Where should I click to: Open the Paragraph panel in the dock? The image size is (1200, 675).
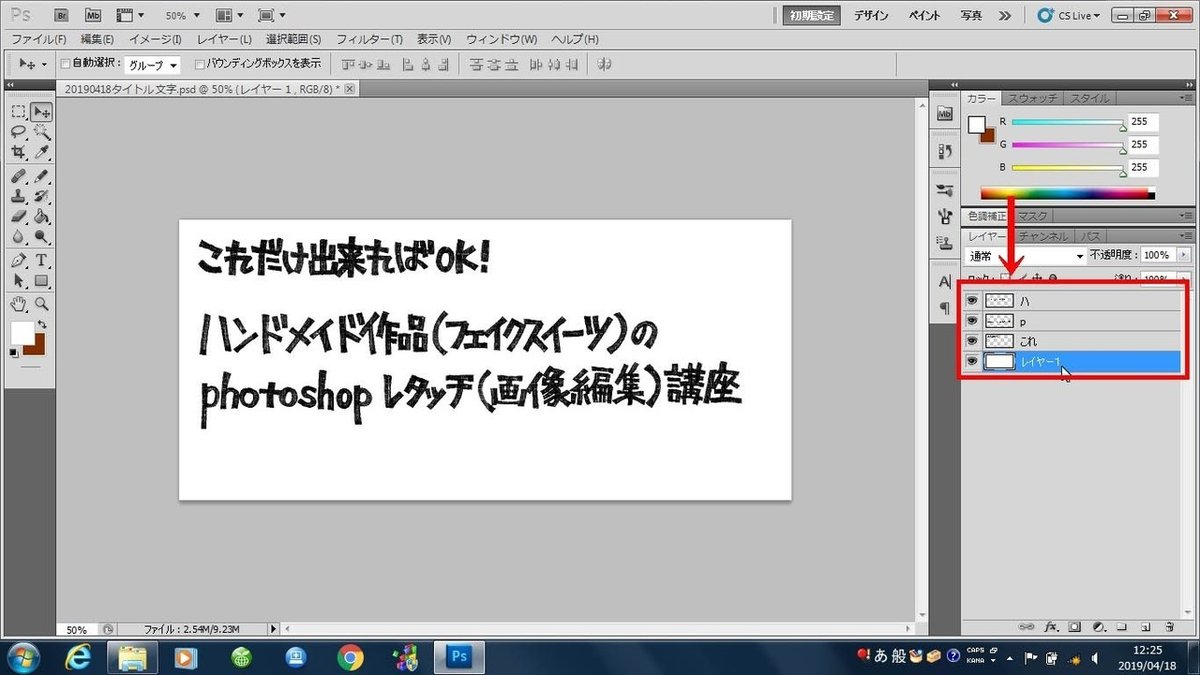[944, 308]
